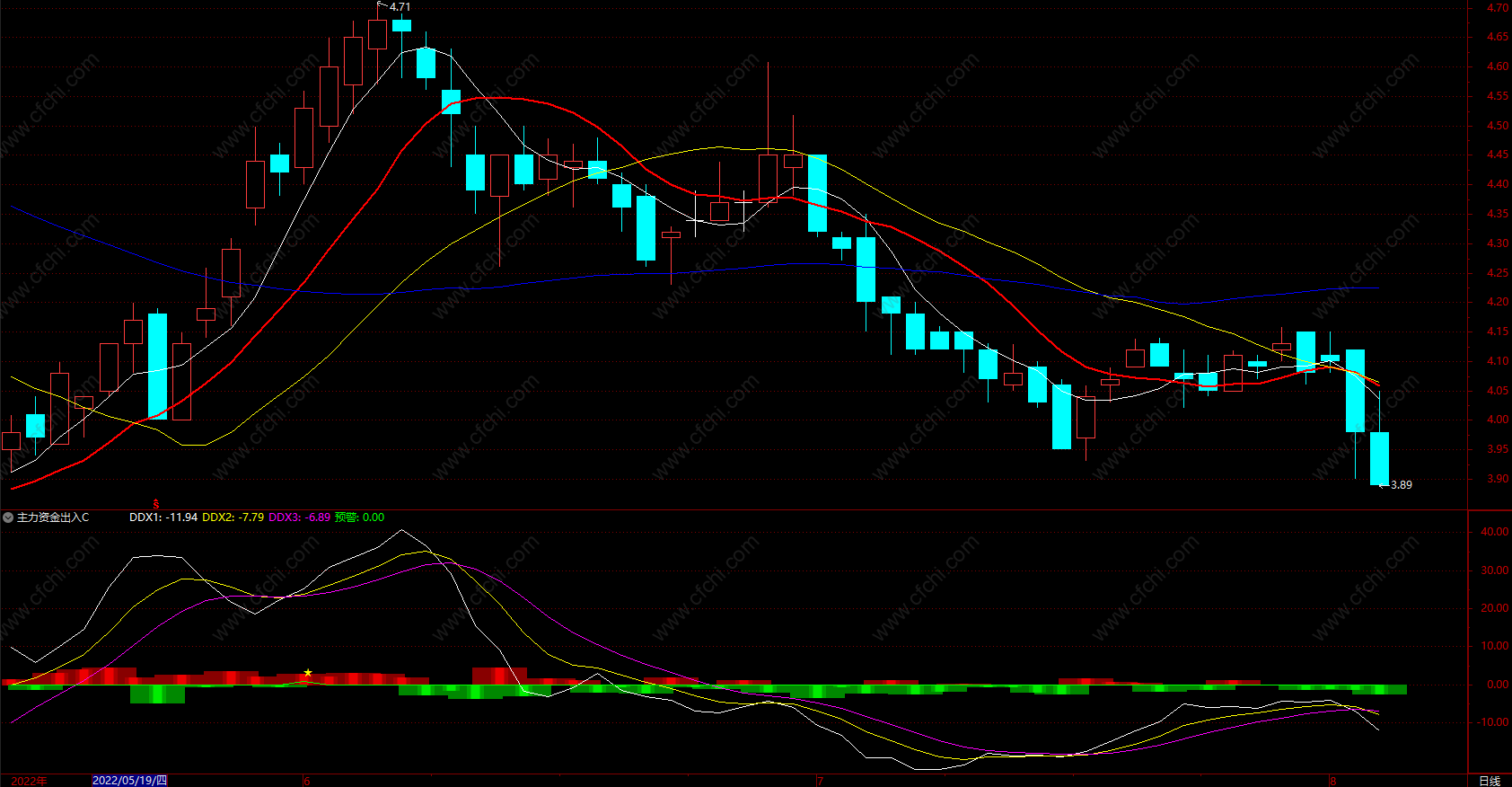
Task: Select the DDX3: -6.89 value label
Action: coord(300,517)
